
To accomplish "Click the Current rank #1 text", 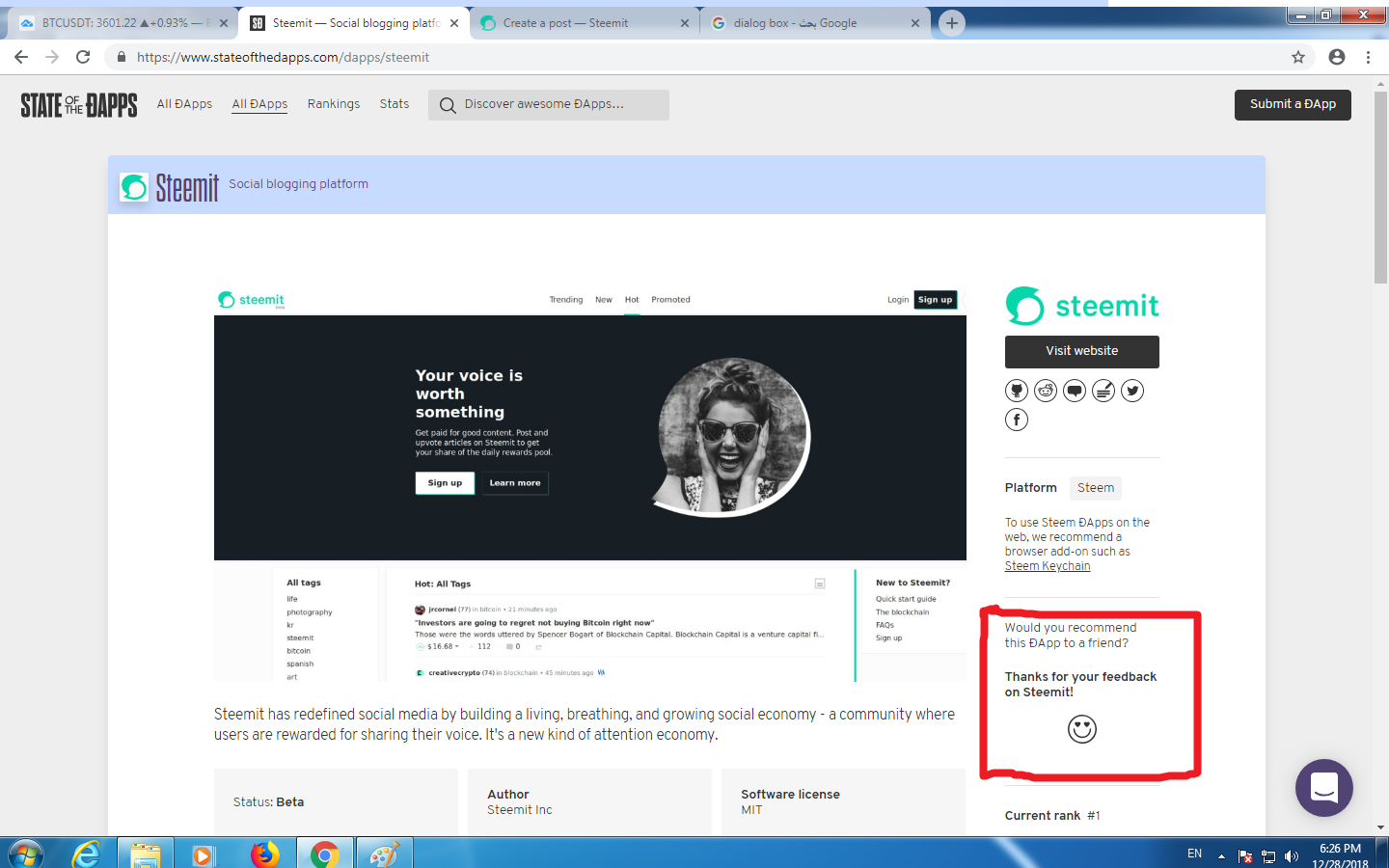I will (x=1052, y=816).
